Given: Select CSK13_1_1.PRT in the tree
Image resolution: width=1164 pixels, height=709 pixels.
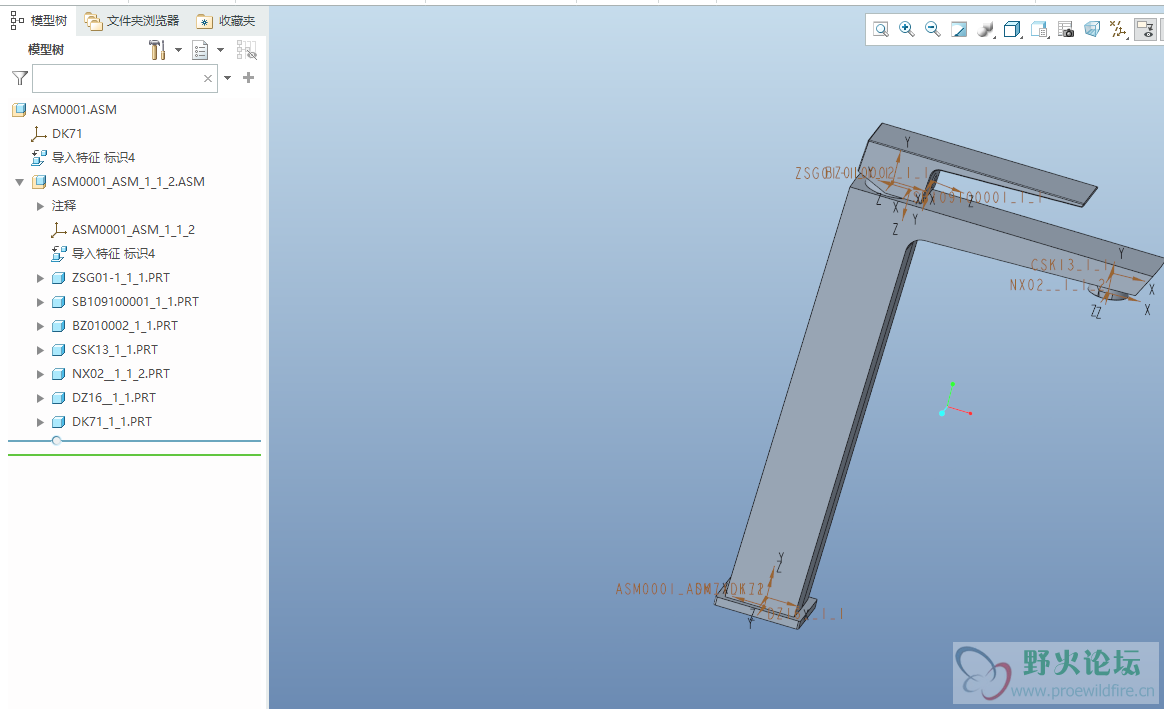Looking at the screenshot, I should [x=115, y=350].
